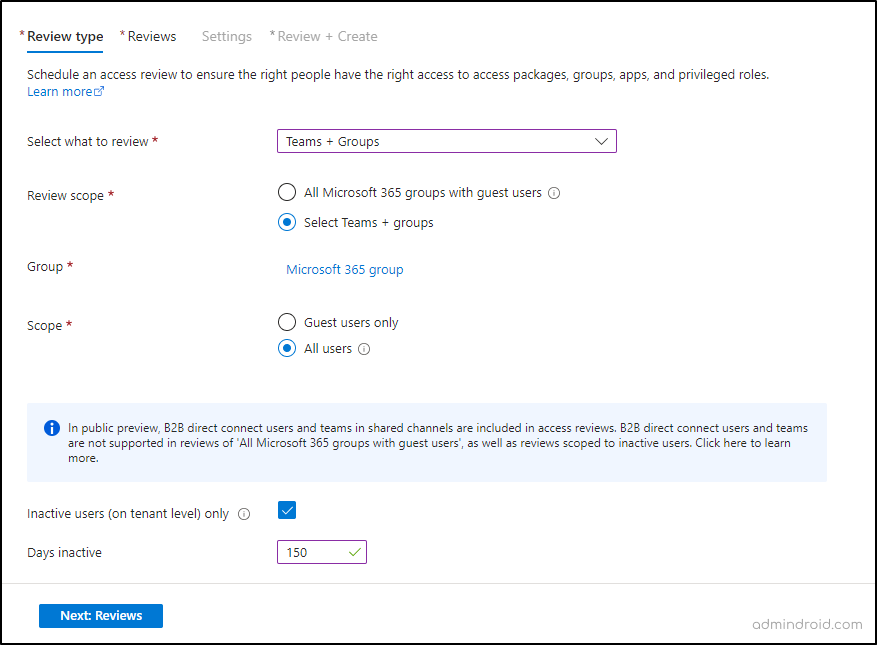Click the green validation checkmark in Days inactive
Screen dimensions: 877x645
coord(355,552)
